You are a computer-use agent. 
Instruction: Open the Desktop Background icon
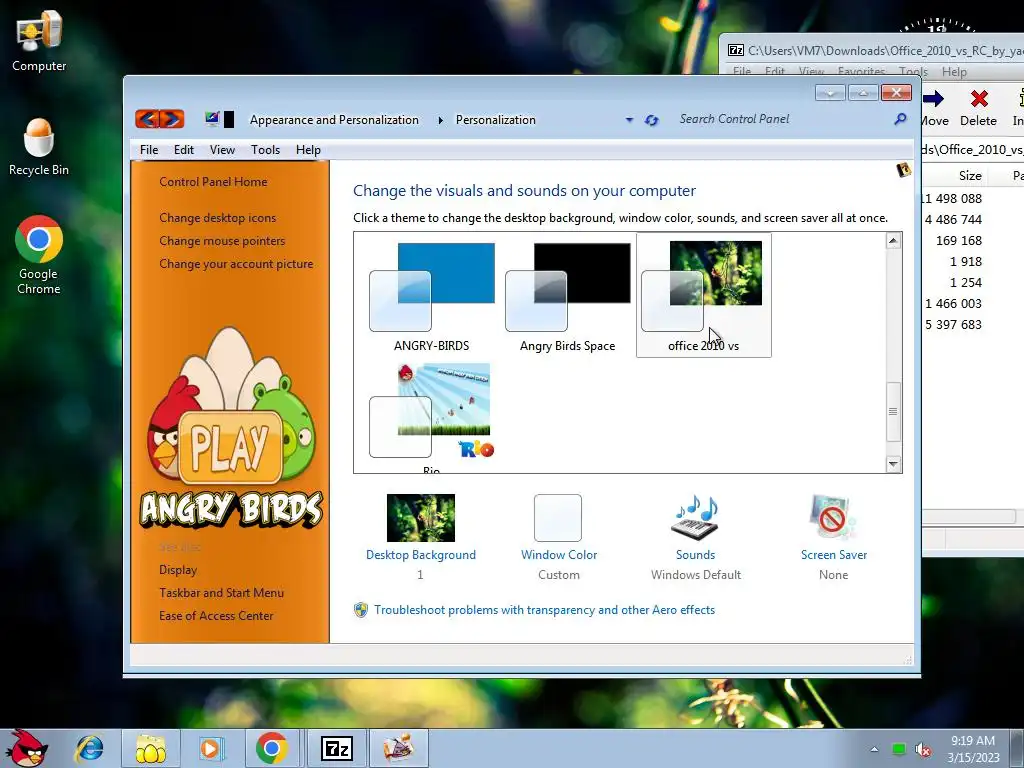coord(421,518)
